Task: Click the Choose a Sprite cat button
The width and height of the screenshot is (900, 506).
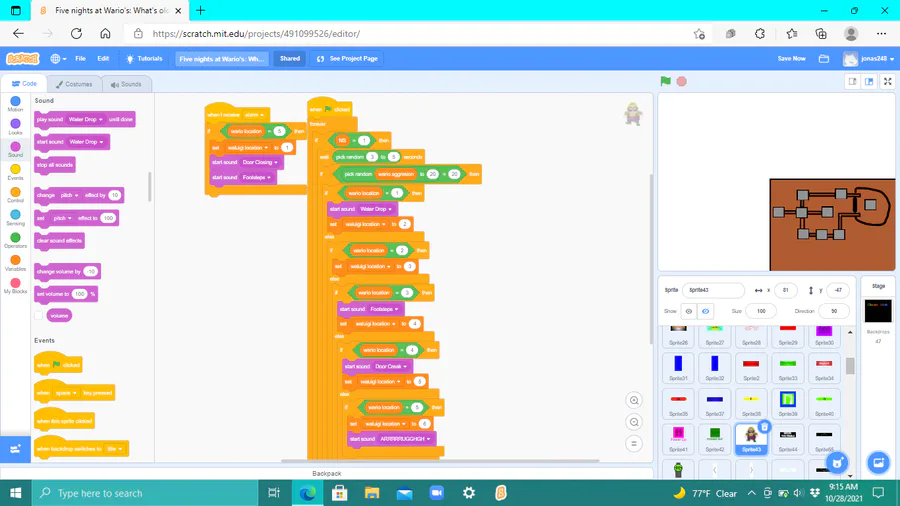Action: (837, 462)
